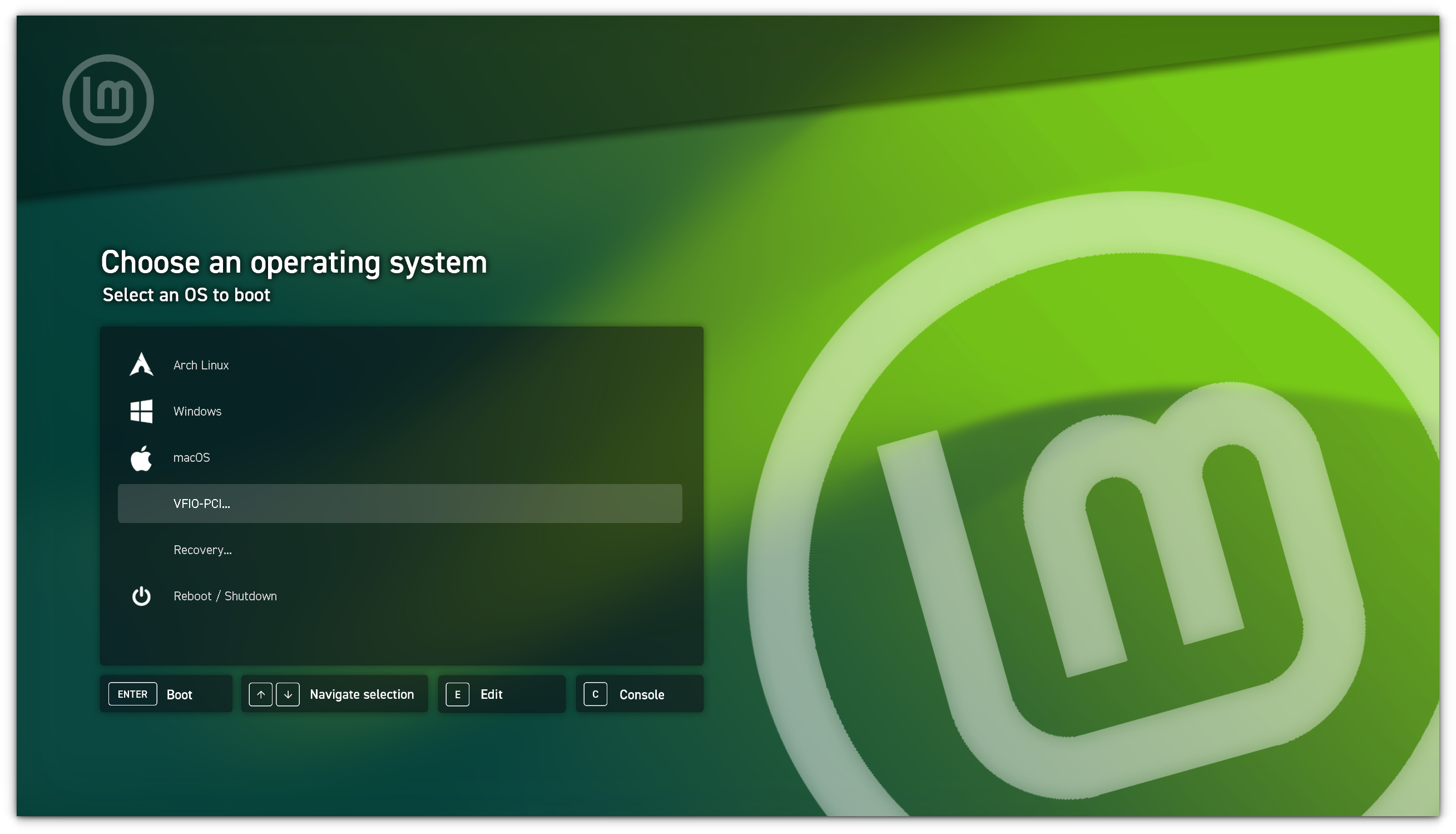The image size is (1456, 834).
Task: Click the Linux Mint logo at top left
Action: point(108,100)
